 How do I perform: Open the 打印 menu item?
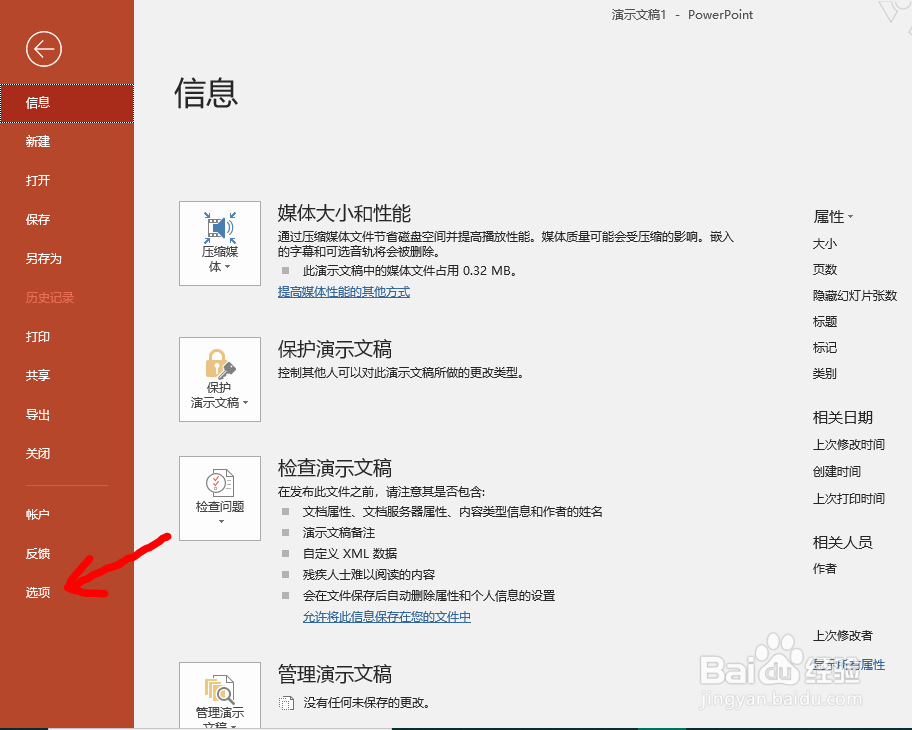(x=37, y=336)
